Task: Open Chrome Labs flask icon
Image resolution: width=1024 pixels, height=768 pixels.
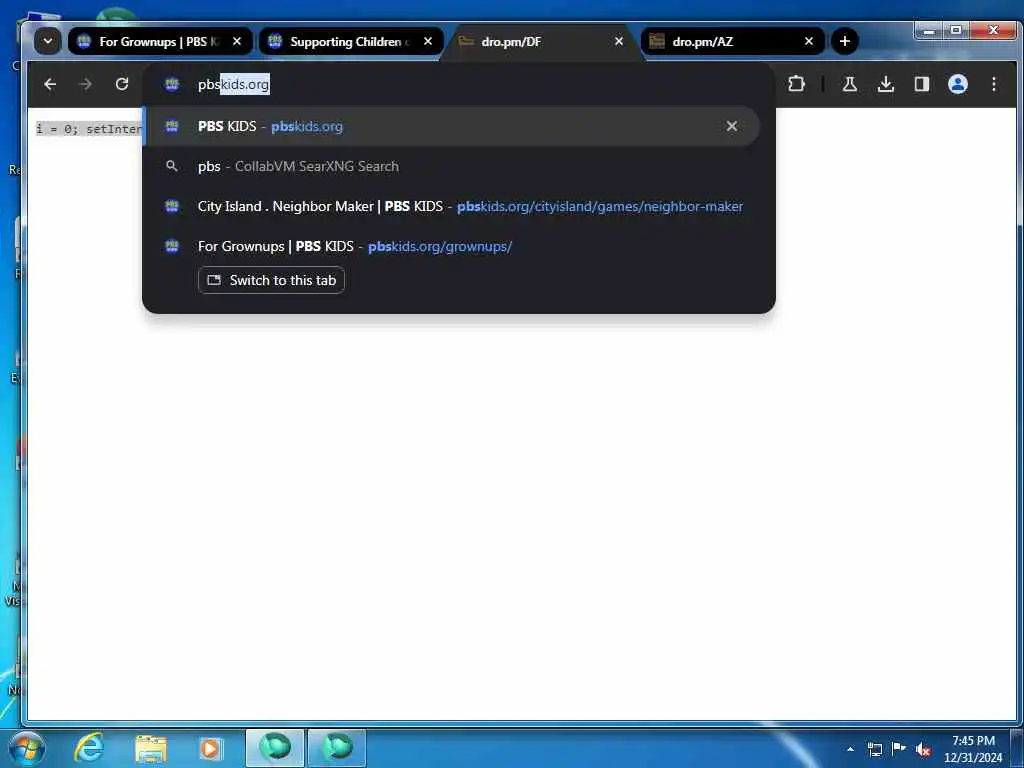Action: coord(850,84)
